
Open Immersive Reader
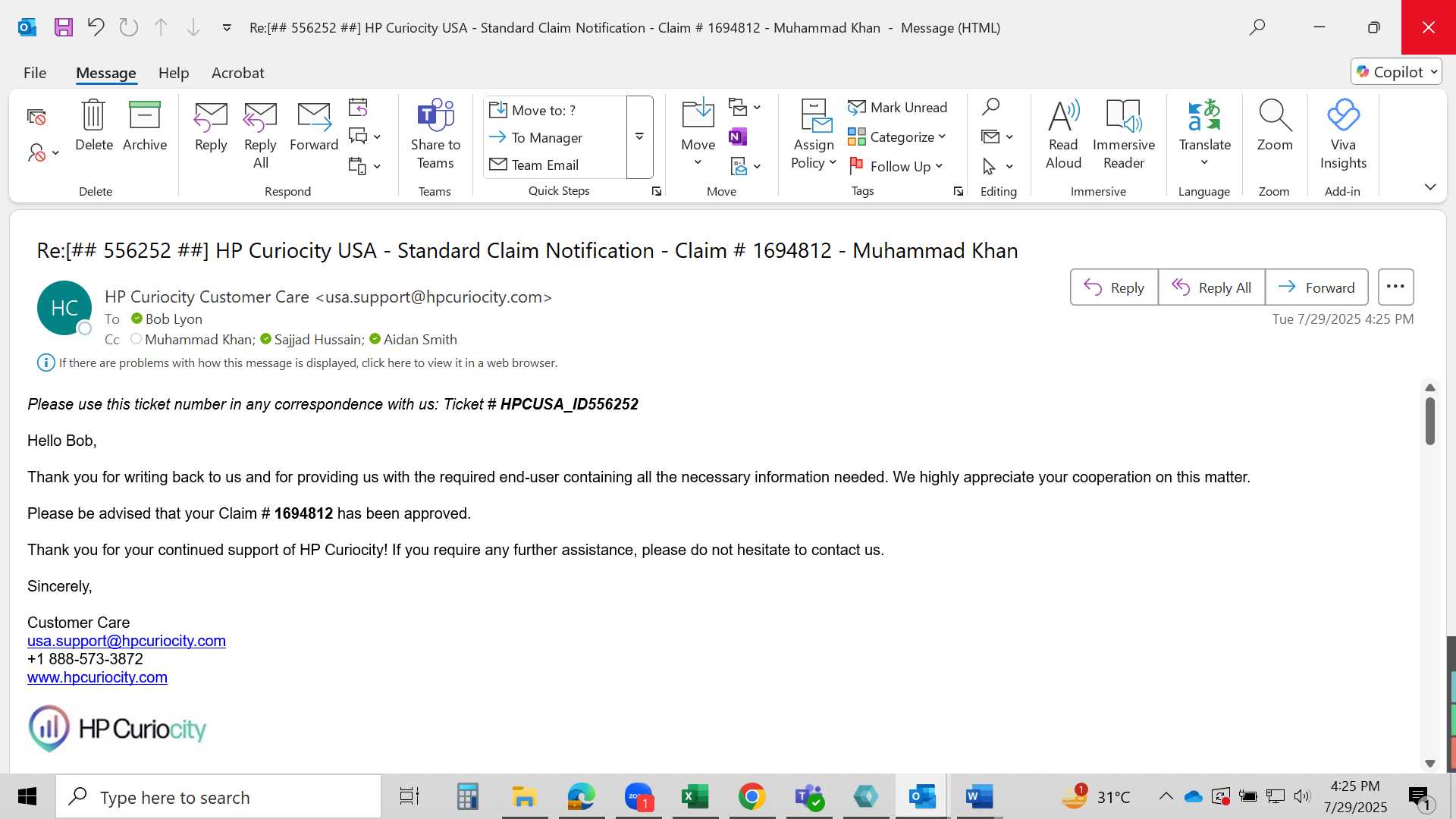1124,135
